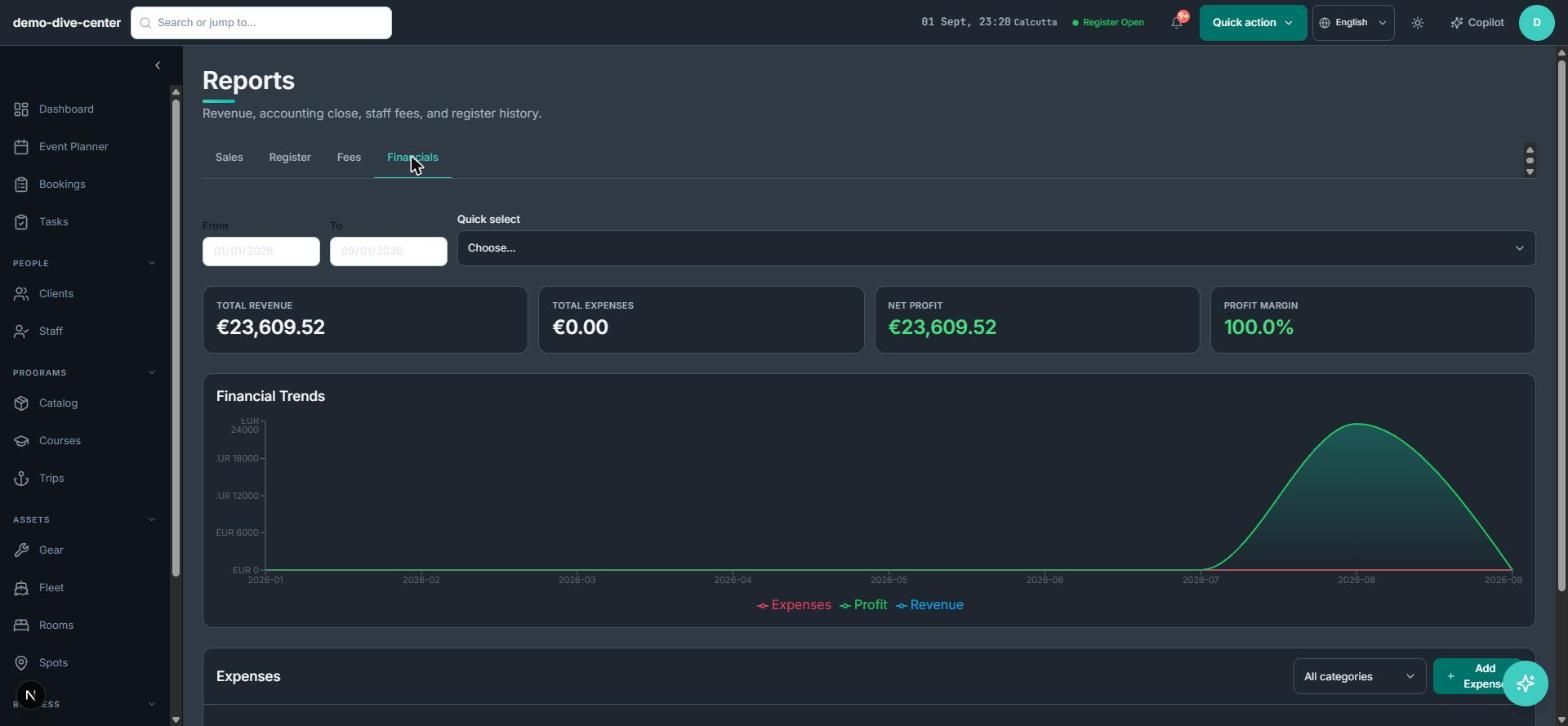Open the notifications bell
This screenshot has height=726, width=1568.
[x=1177, y=22]
